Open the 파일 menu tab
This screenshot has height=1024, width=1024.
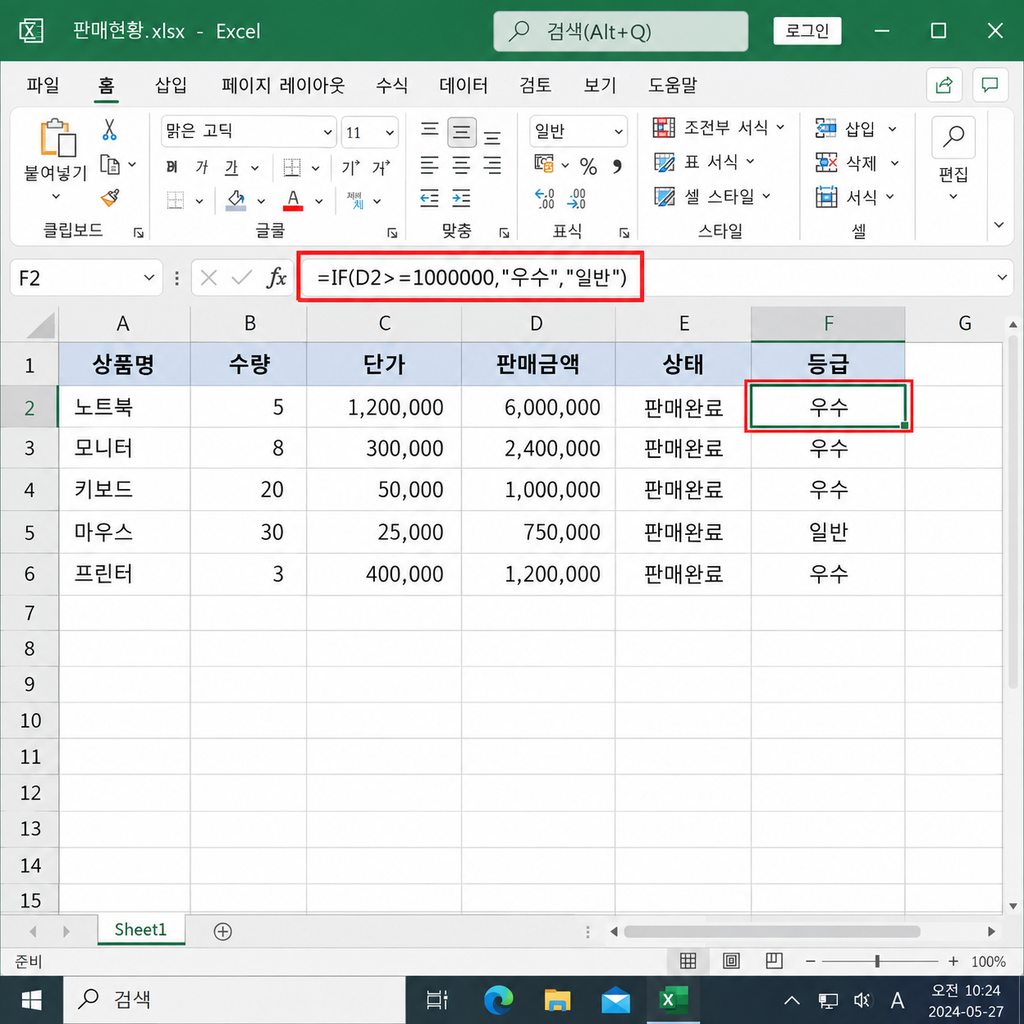point(43,85)
